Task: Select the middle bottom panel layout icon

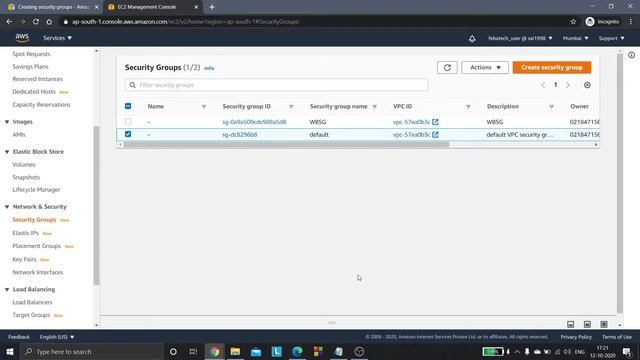Action: click(587, 324)
